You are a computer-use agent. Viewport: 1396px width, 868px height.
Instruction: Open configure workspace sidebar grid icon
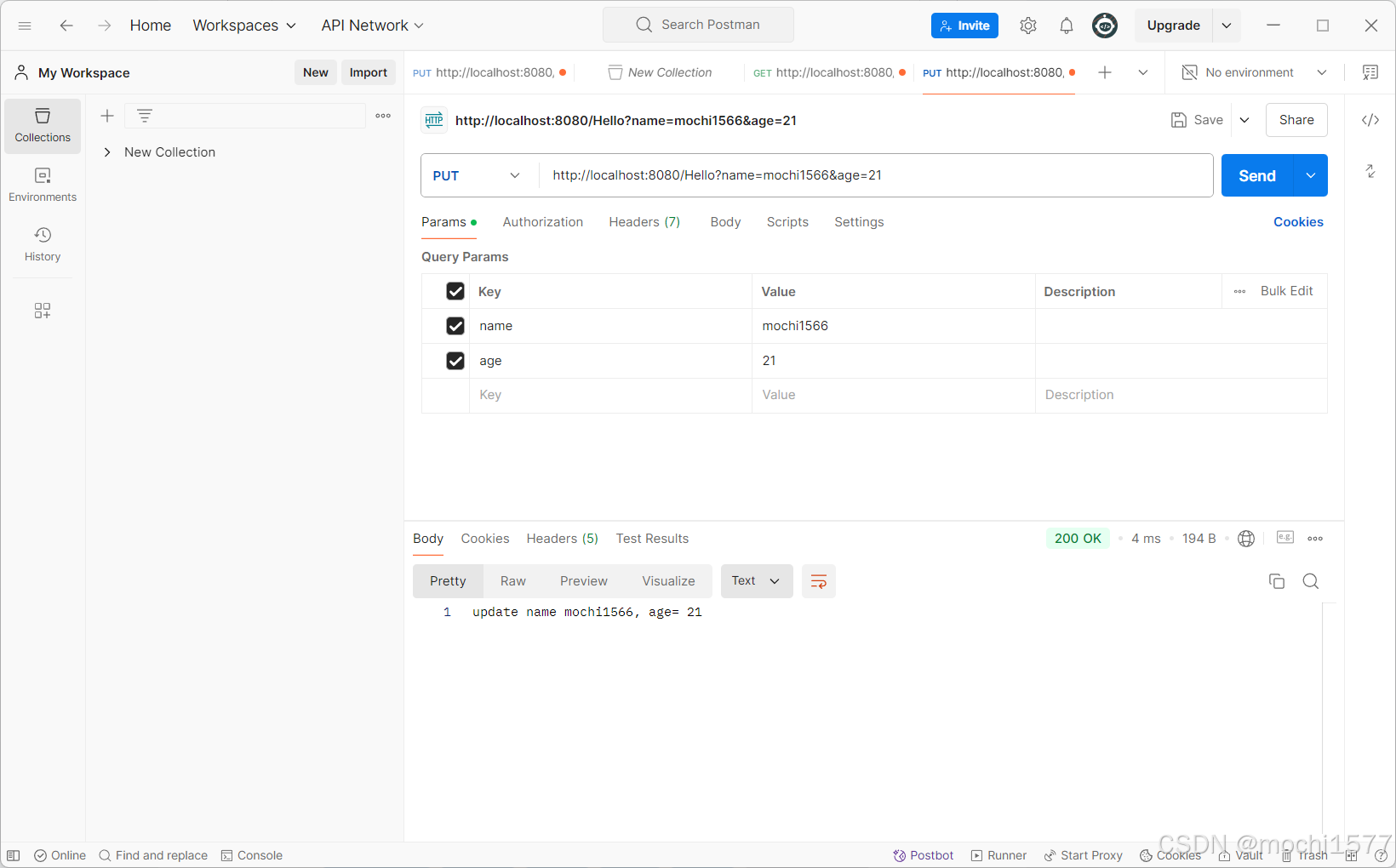coord(43,311)
